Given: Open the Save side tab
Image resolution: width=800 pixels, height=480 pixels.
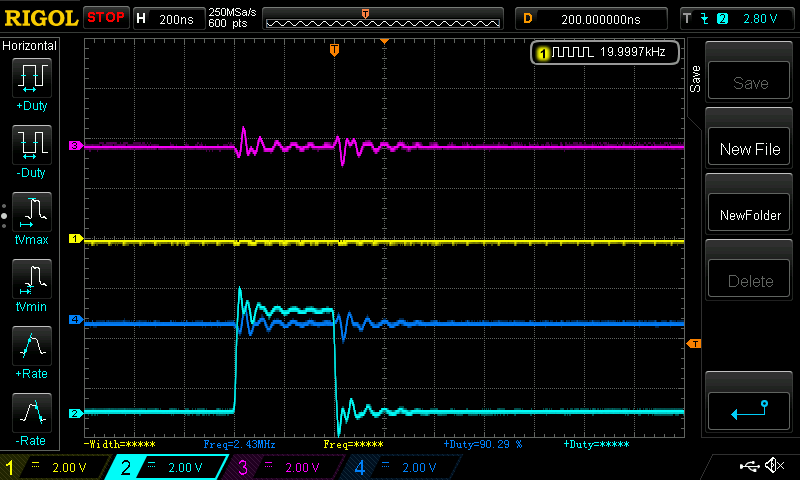Looking at the screenshot, I should point(695,80).
